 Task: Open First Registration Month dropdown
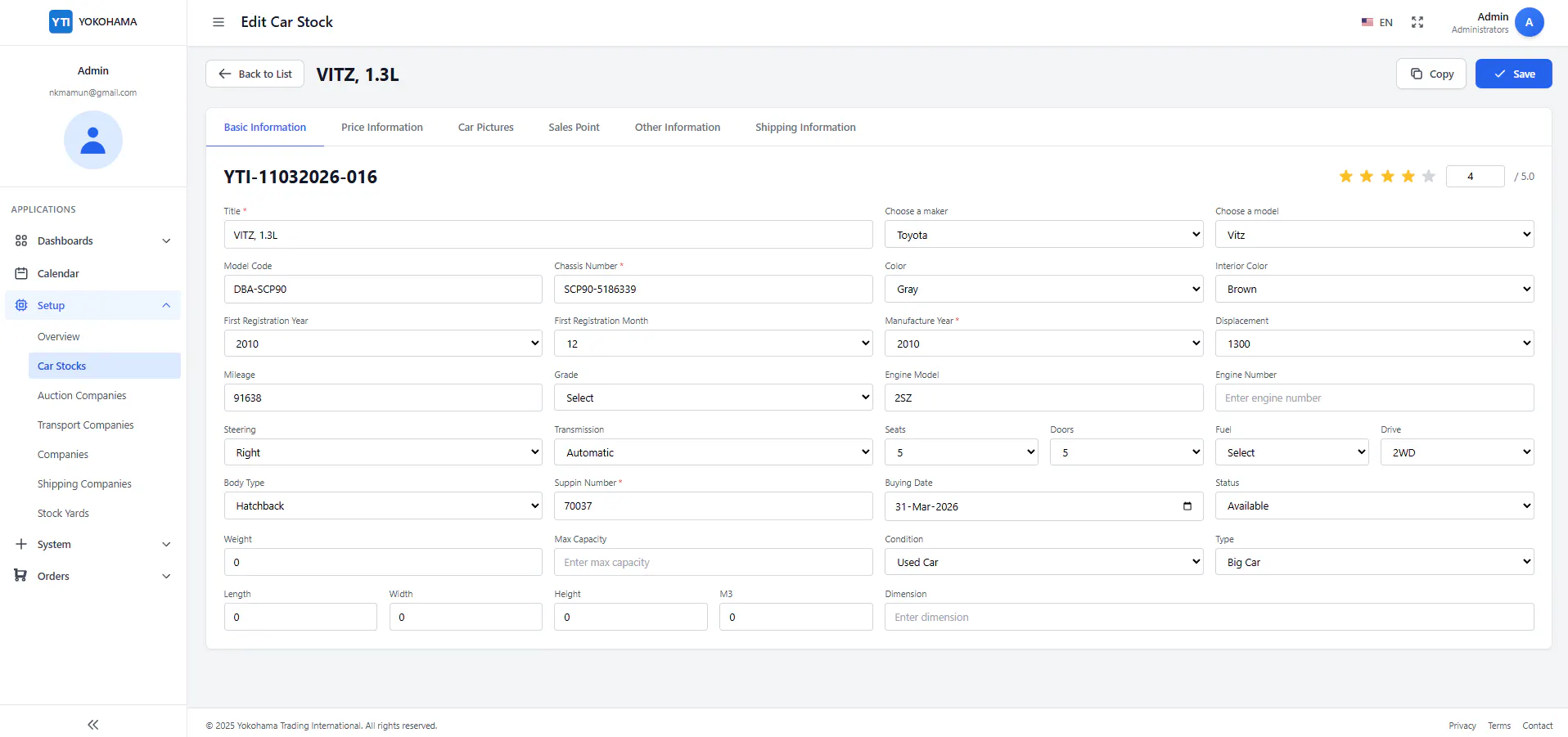713,344
